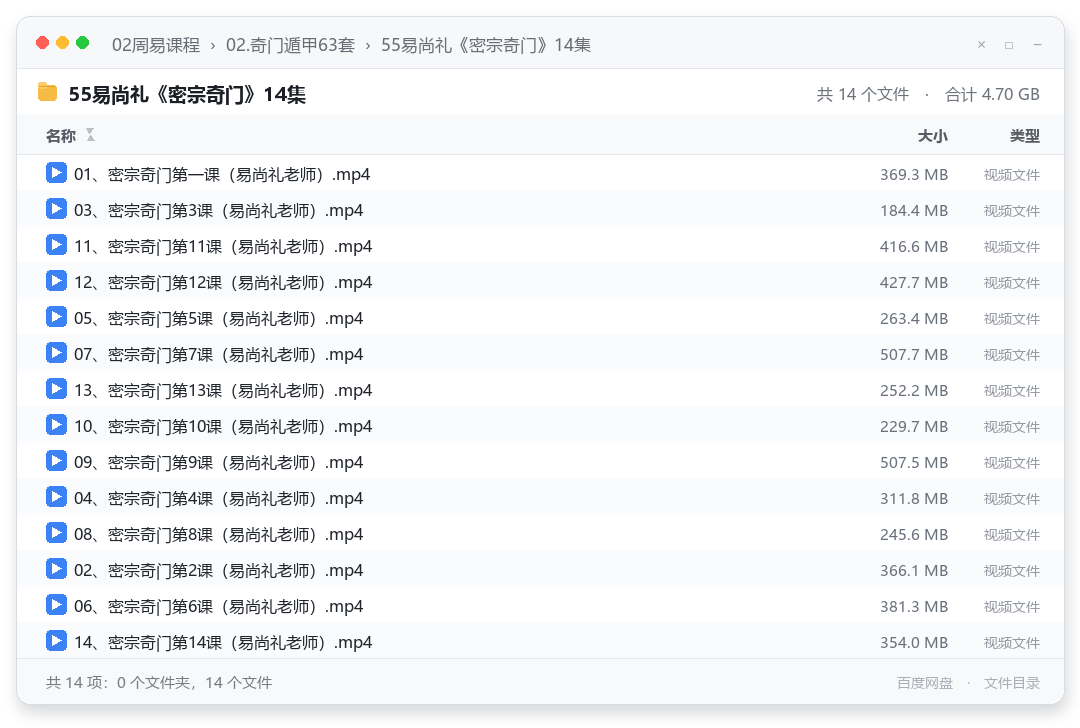1080x728 pixels.
Task: Click the red traffic-light button
Action: (42, 43)
